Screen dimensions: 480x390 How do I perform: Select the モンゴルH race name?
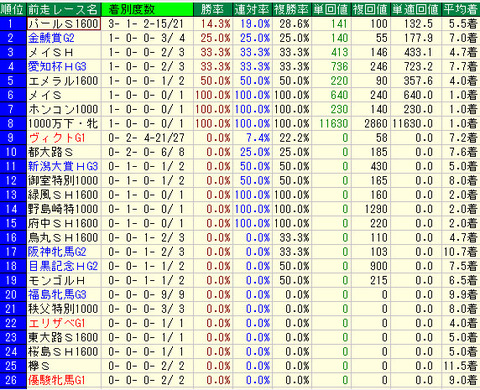point(57,281)
